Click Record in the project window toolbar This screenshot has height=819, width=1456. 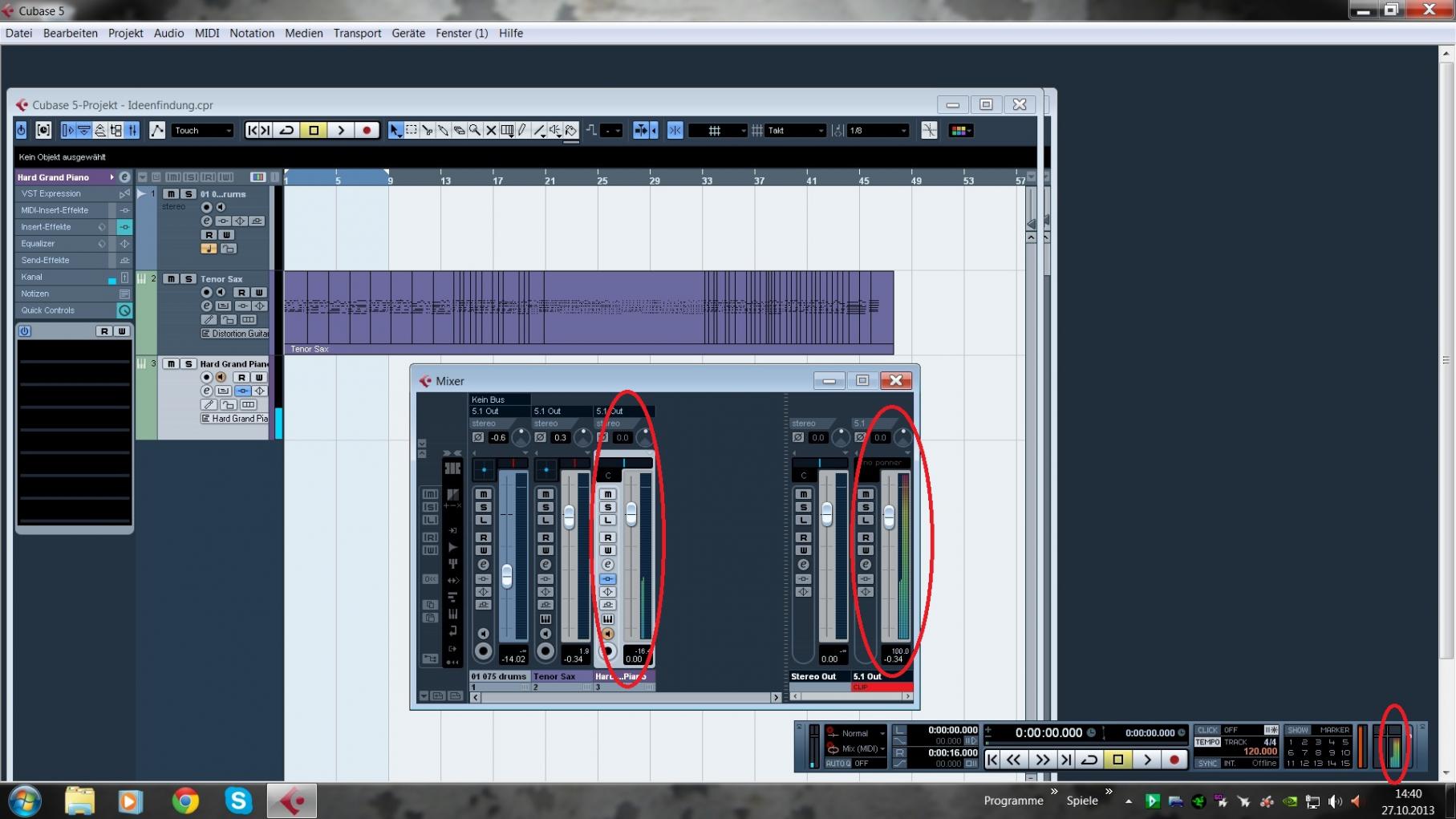pyautogui.click(x=367, y=130)
